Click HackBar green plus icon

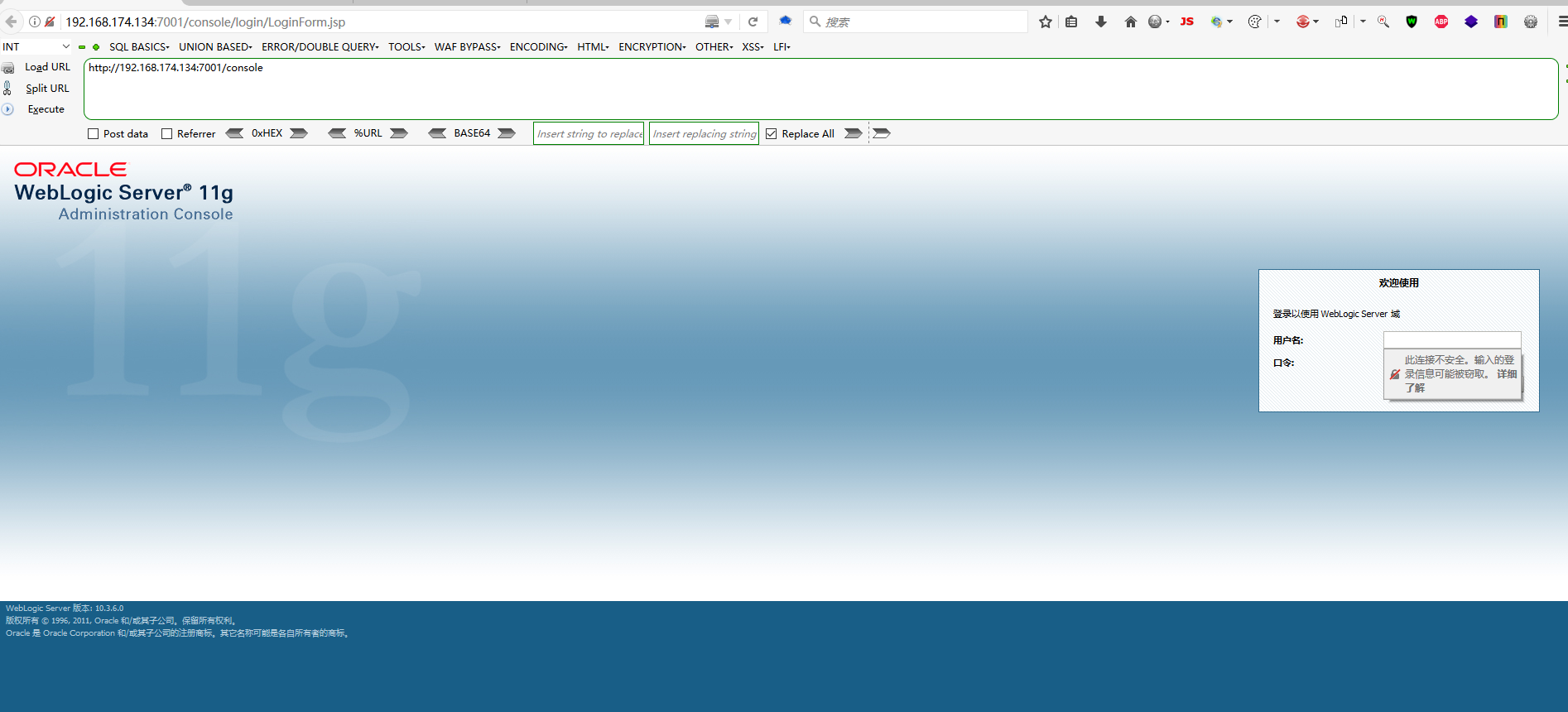point(96,47)
